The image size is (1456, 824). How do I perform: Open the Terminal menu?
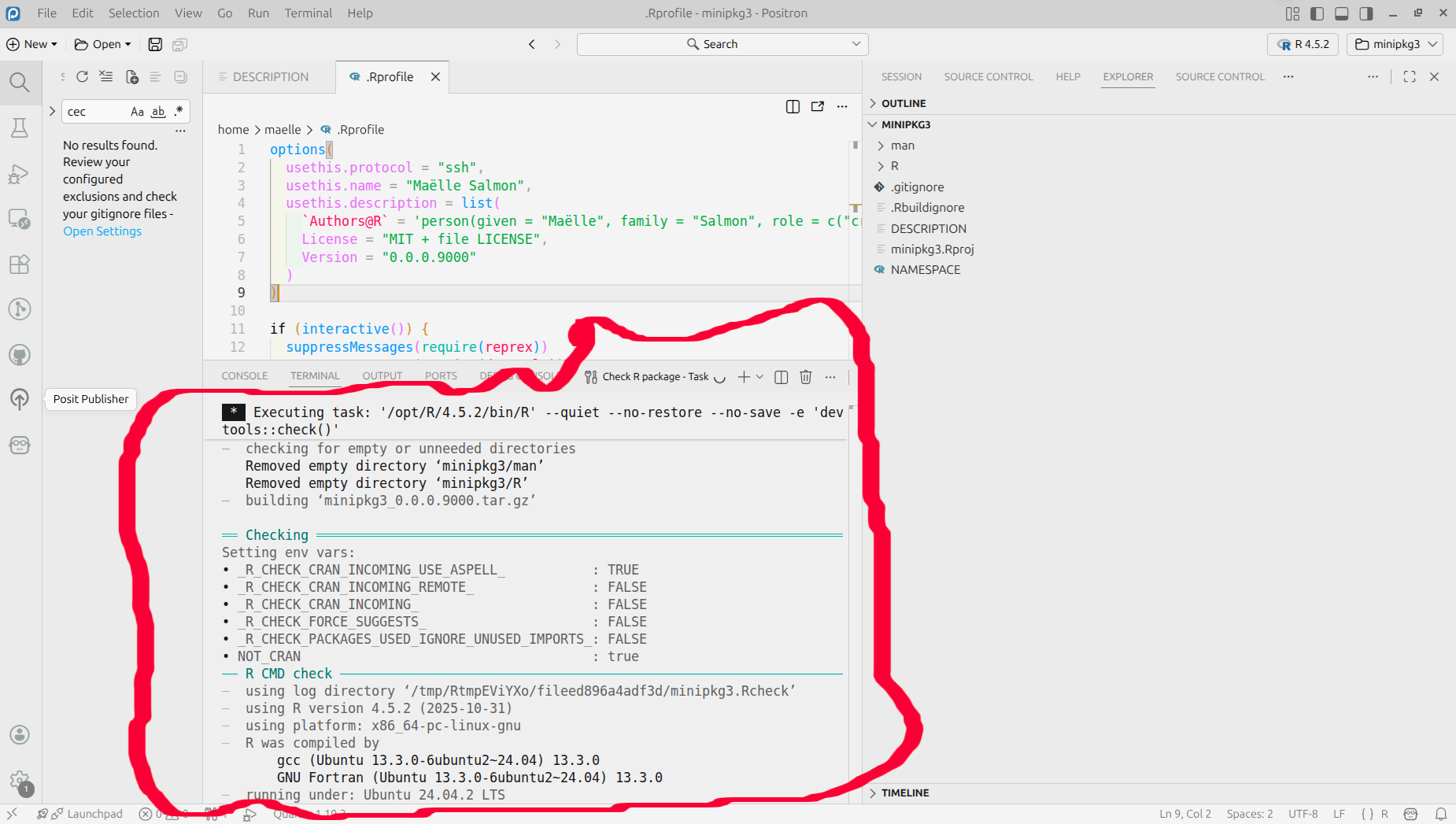[x=309, y=13]
